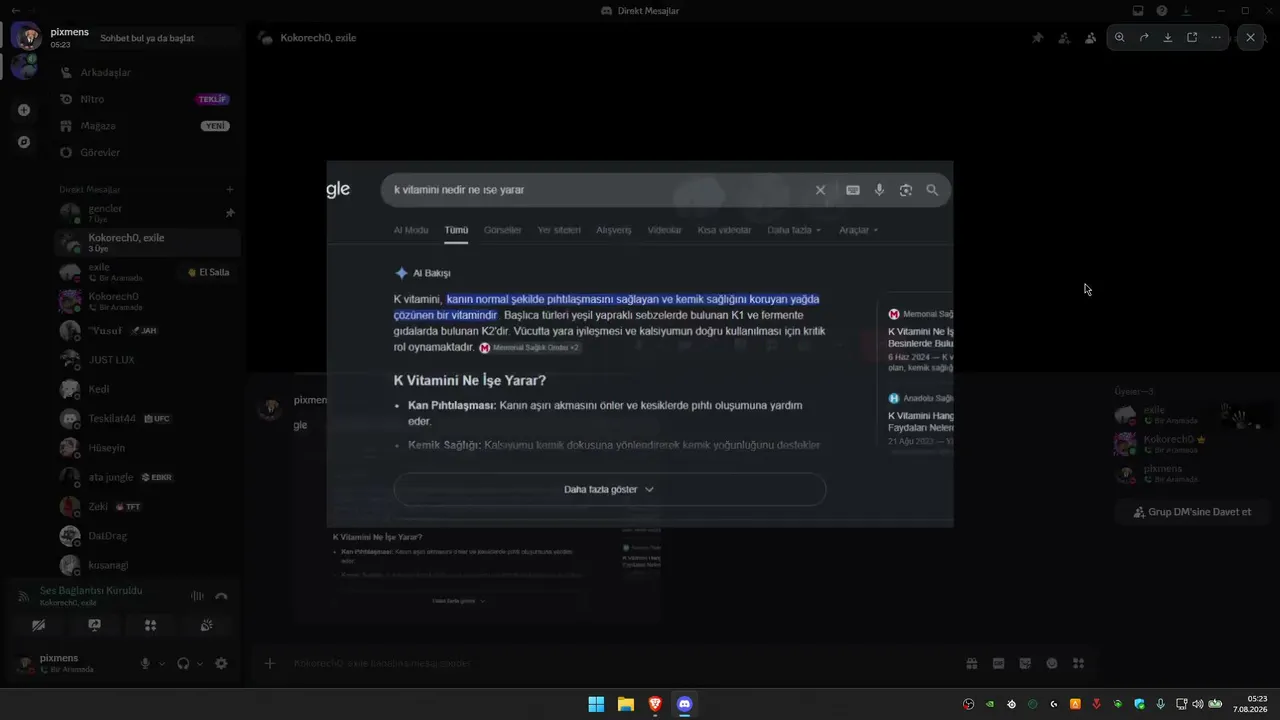1280x720 pixels.
Task: Open Mağaza shop page
Action: tap(148, 126)
